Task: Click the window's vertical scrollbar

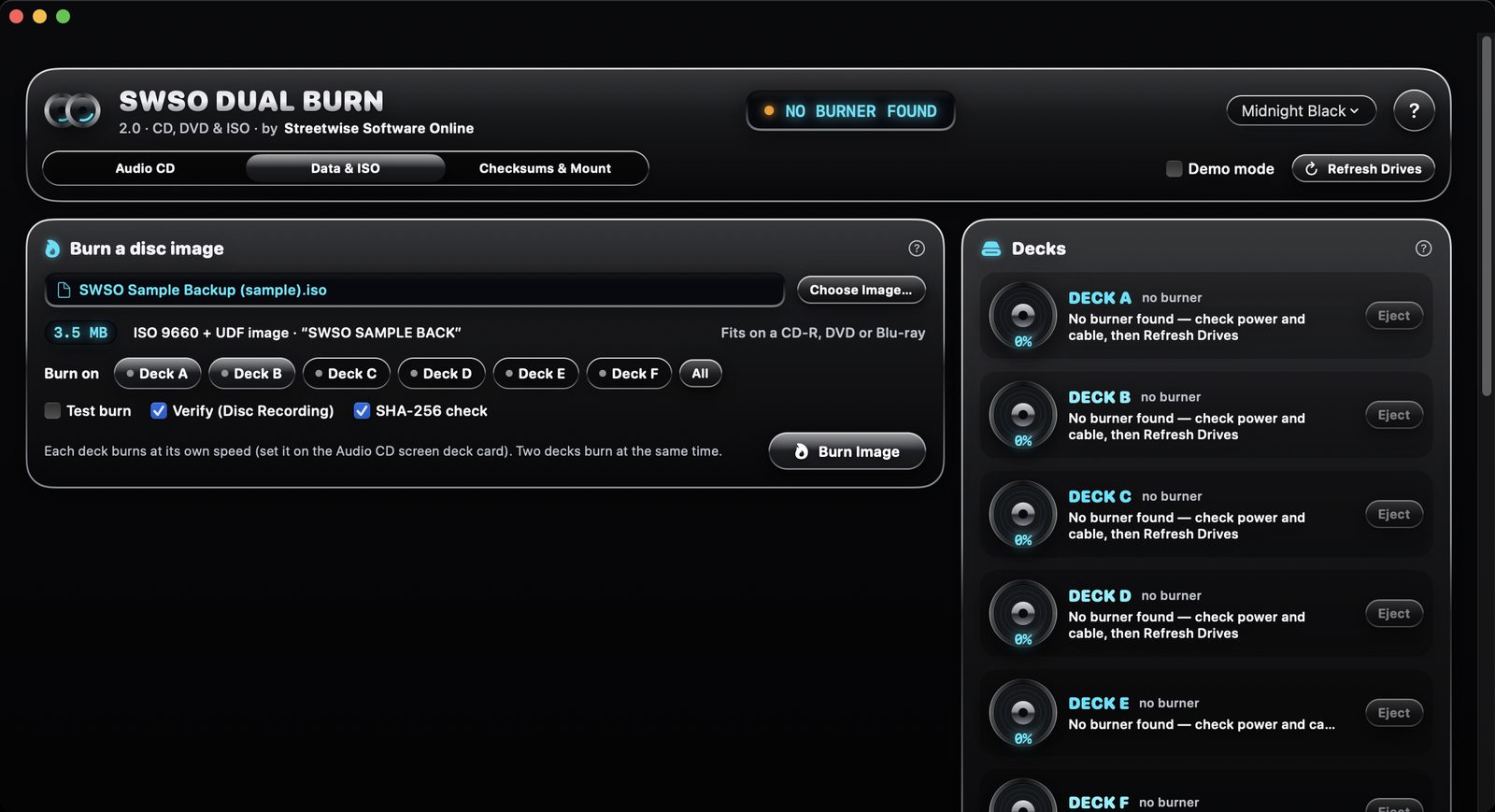Action: tap(1487, 215)
